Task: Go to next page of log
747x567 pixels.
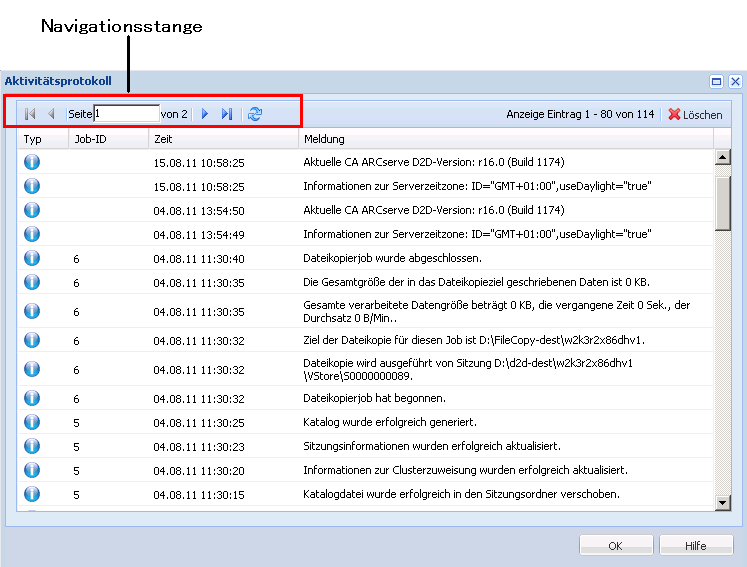Action: point(205,114)
